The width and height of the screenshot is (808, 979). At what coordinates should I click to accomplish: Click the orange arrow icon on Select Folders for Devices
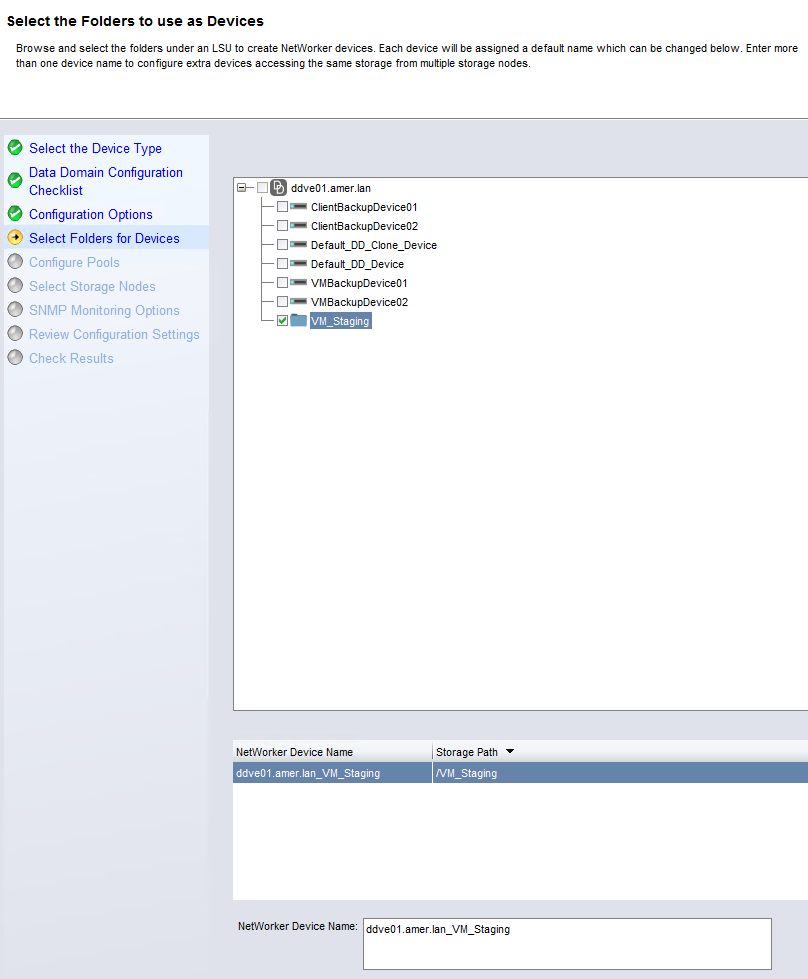(x=15, y=239)
